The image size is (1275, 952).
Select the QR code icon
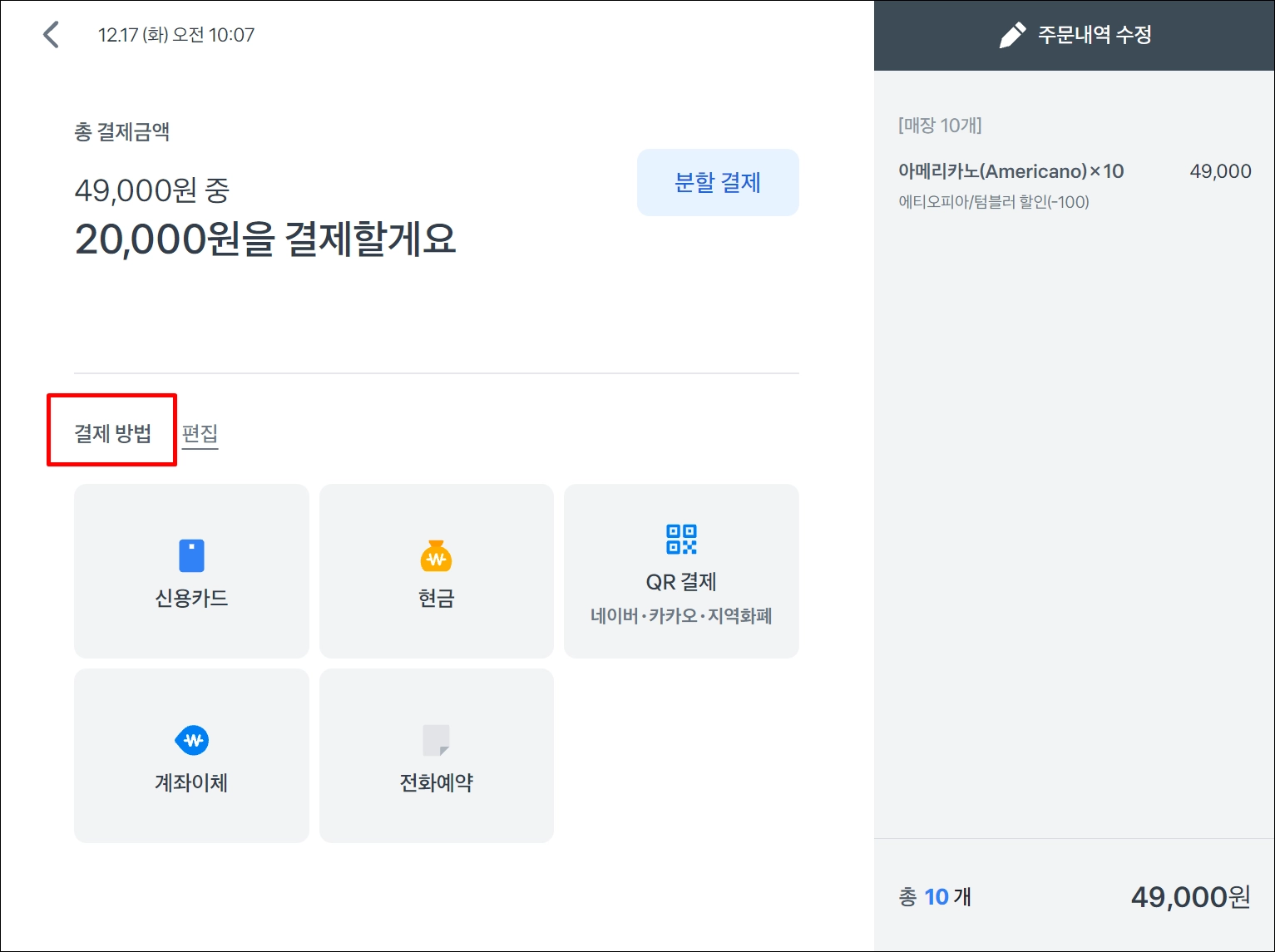pos(681,539)
